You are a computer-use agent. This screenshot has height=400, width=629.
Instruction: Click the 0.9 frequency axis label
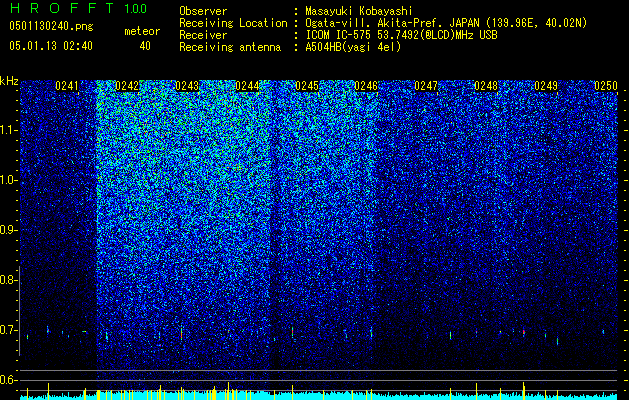click(x=8, y=230)
